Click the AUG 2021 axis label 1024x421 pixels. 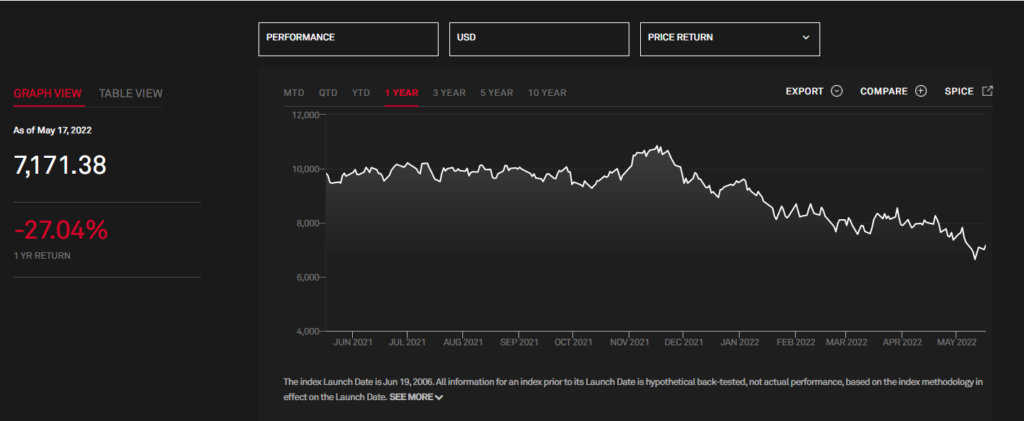point(462,342)
